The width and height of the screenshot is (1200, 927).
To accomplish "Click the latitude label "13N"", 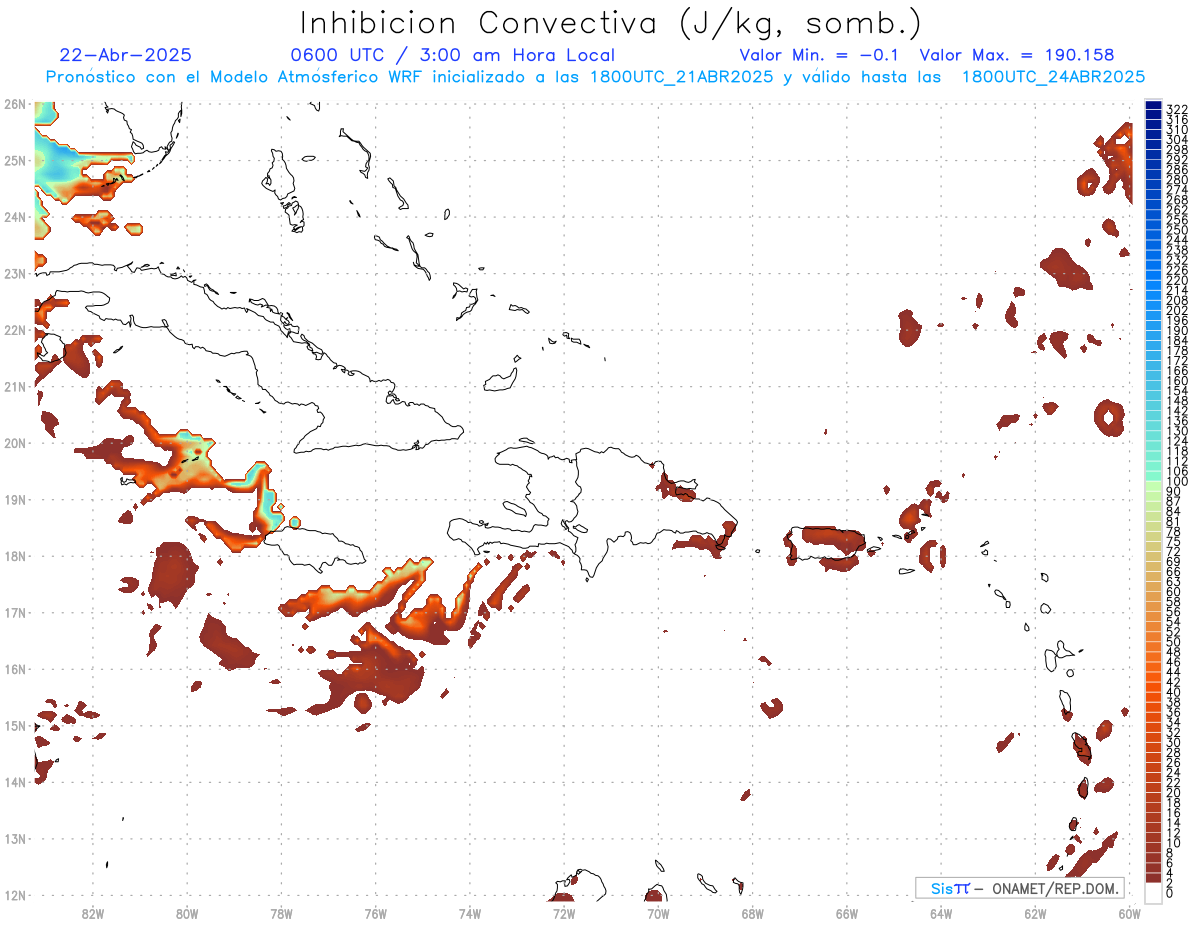I will [x=14, y=838].
